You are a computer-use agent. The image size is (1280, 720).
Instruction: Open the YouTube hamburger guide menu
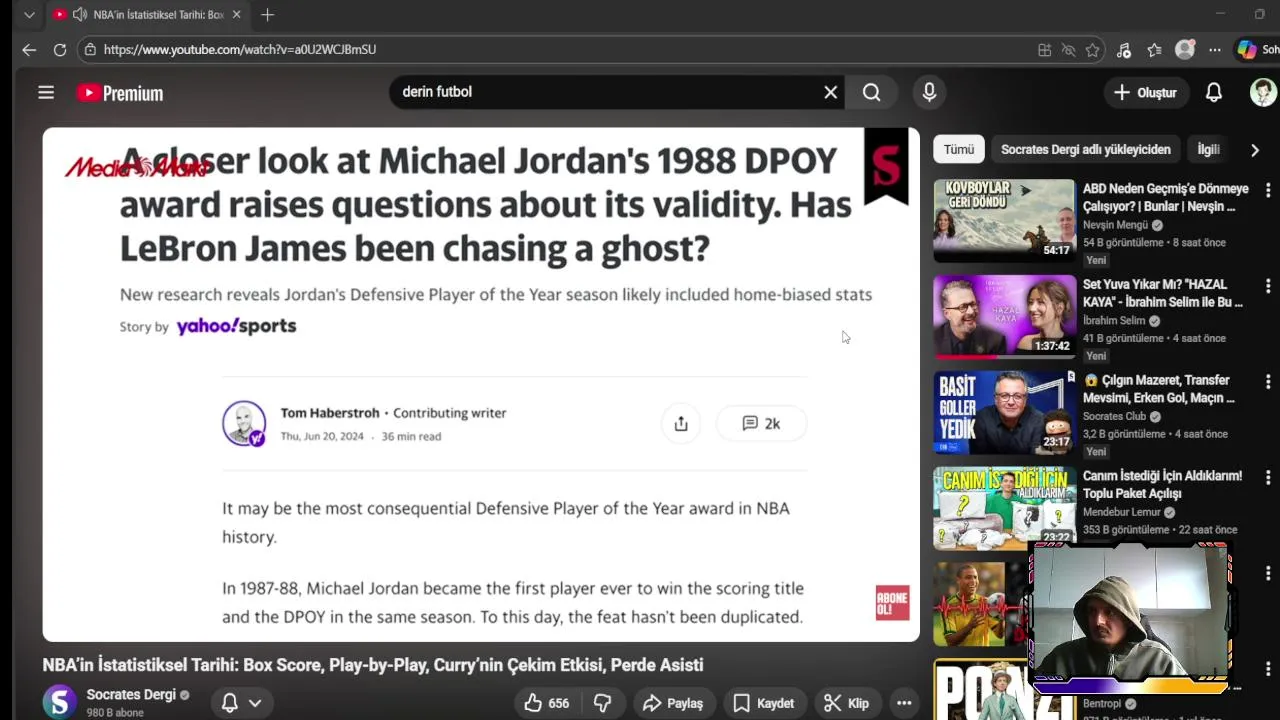[x=46, y=92]
